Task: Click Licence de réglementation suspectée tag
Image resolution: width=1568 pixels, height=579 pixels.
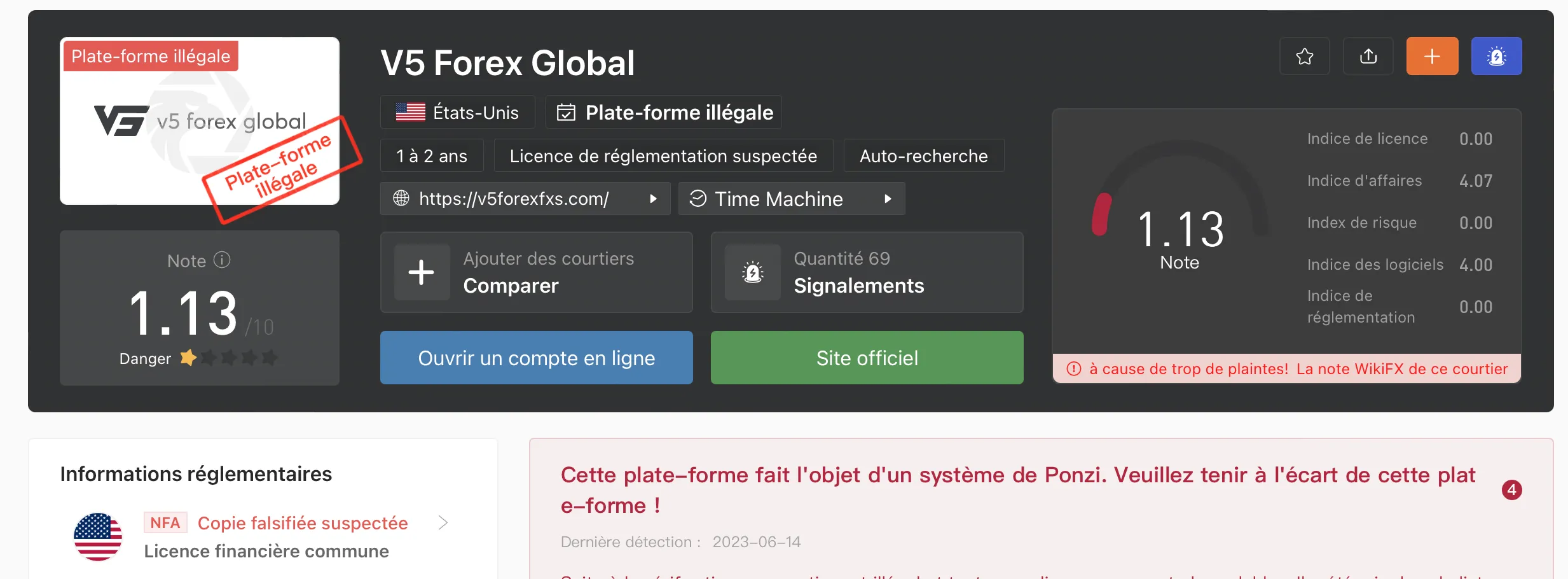Action: [x=663, y=156]
